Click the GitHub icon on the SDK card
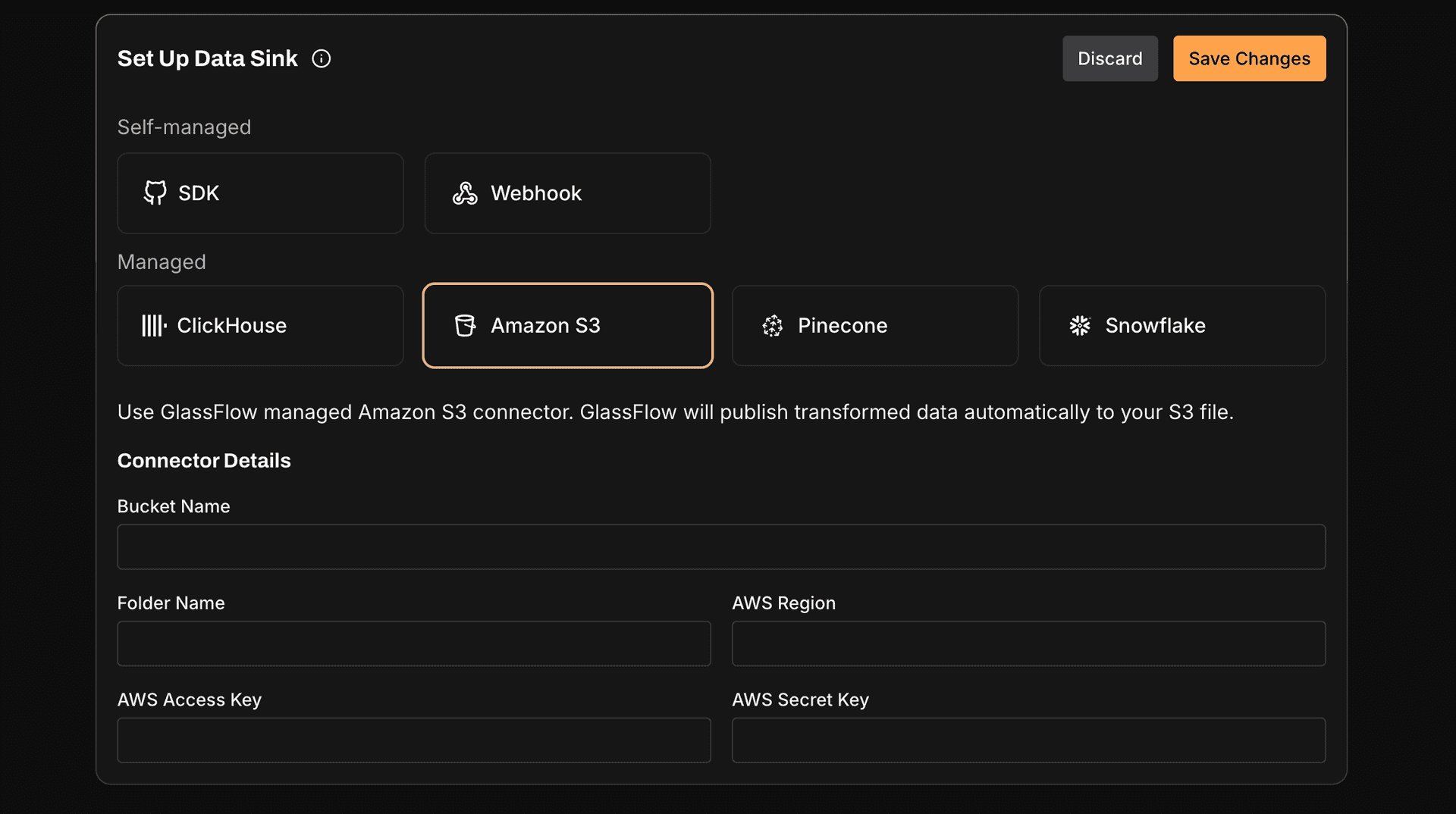This screenshot has width=1456, height=814. click(155, 193)
